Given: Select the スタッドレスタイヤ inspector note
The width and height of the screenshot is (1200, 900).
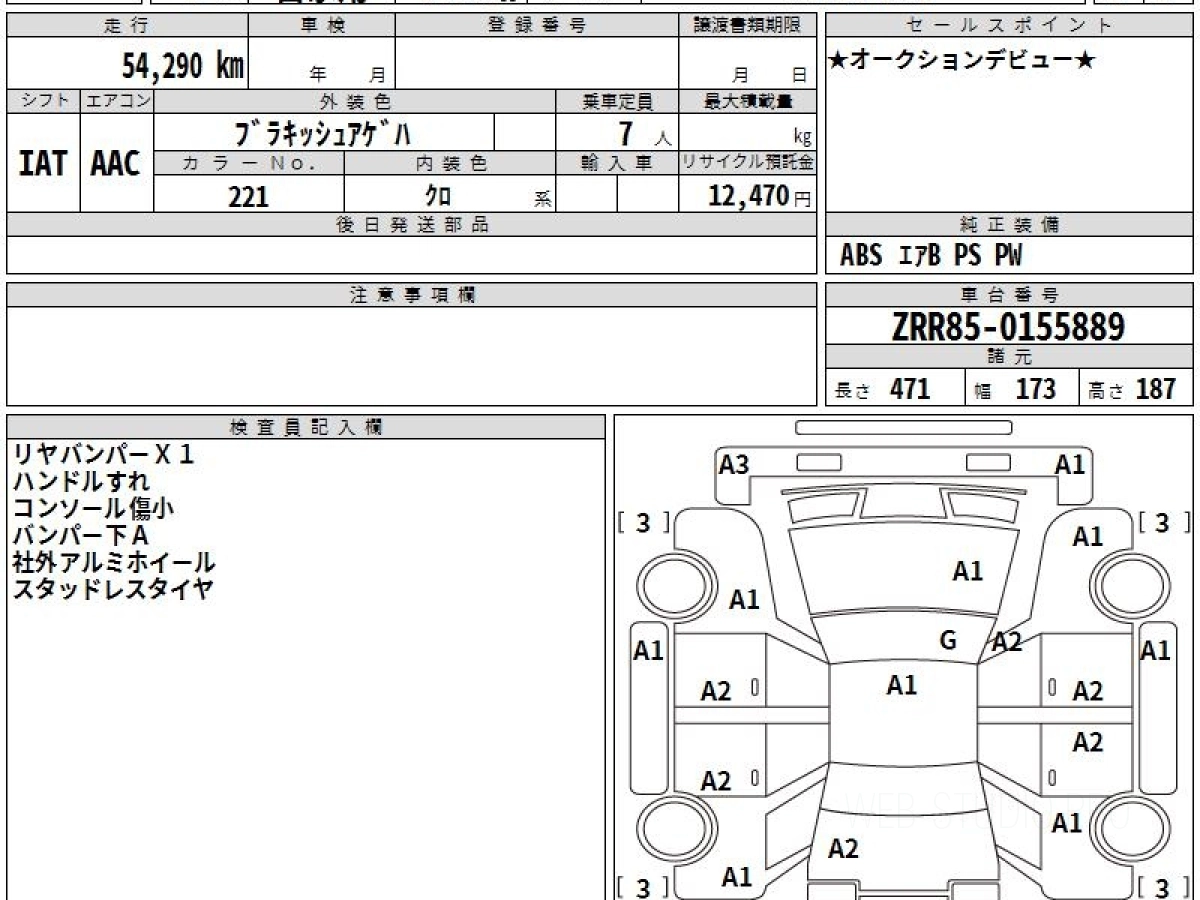Looking at the screenshot, I should click(x=113, y=590).
